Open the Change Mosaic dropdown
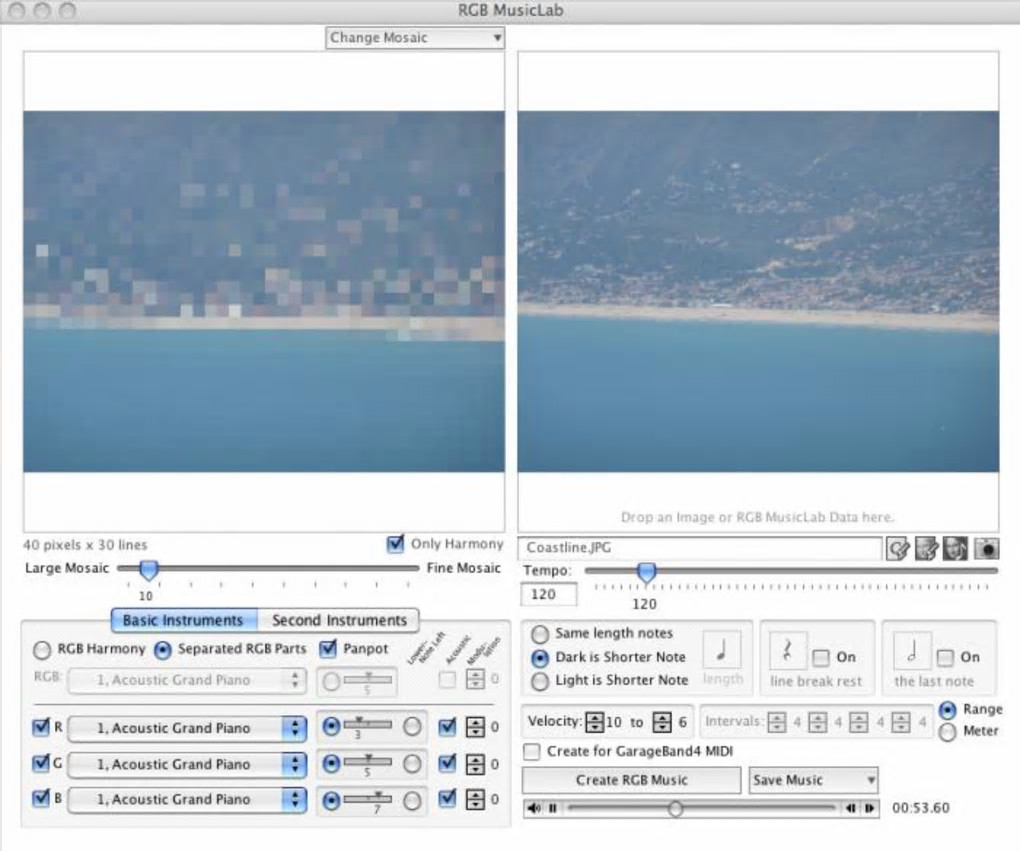 point(415,38)
